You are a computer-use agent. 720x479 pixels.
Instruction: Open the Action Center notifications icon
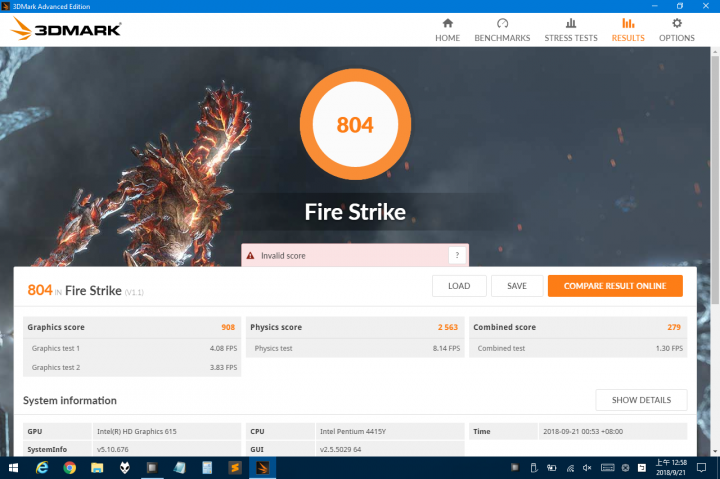(701, 468)
